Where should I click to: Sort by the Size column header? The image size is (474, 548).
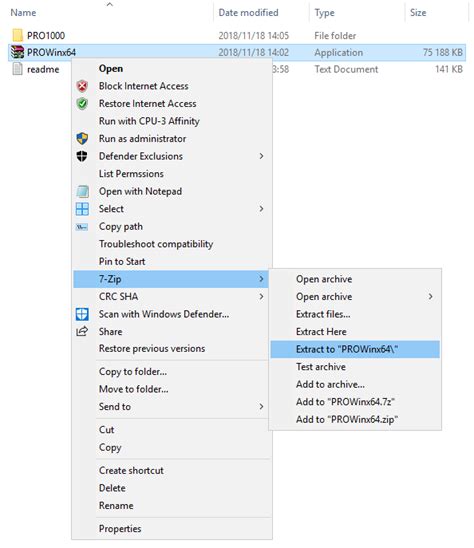click(x=418, y=13)
